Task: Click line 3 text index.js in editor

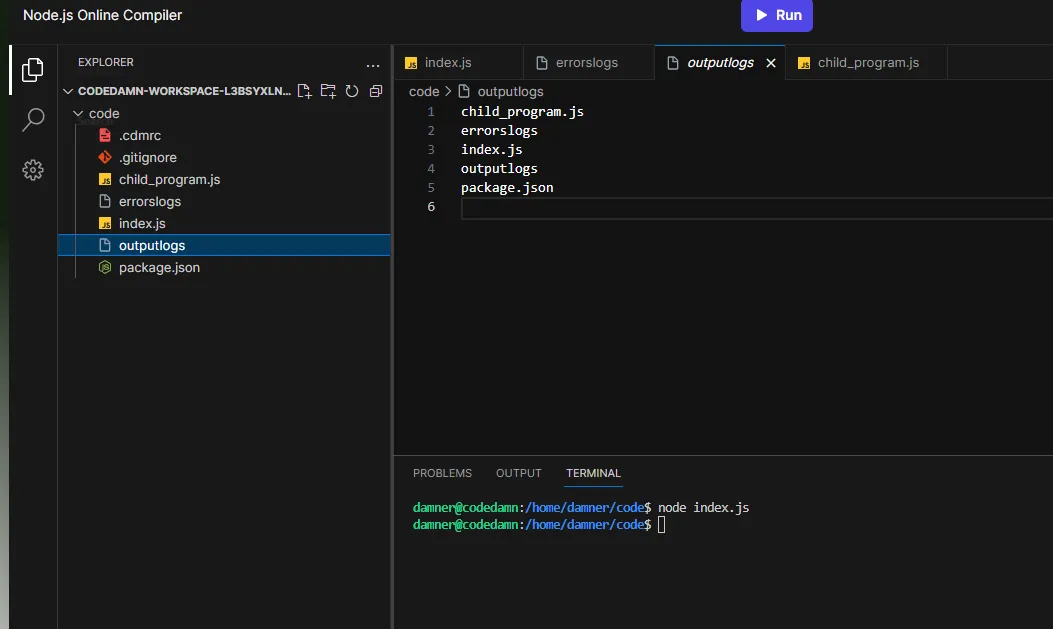Action: click(x=492, y=150)
